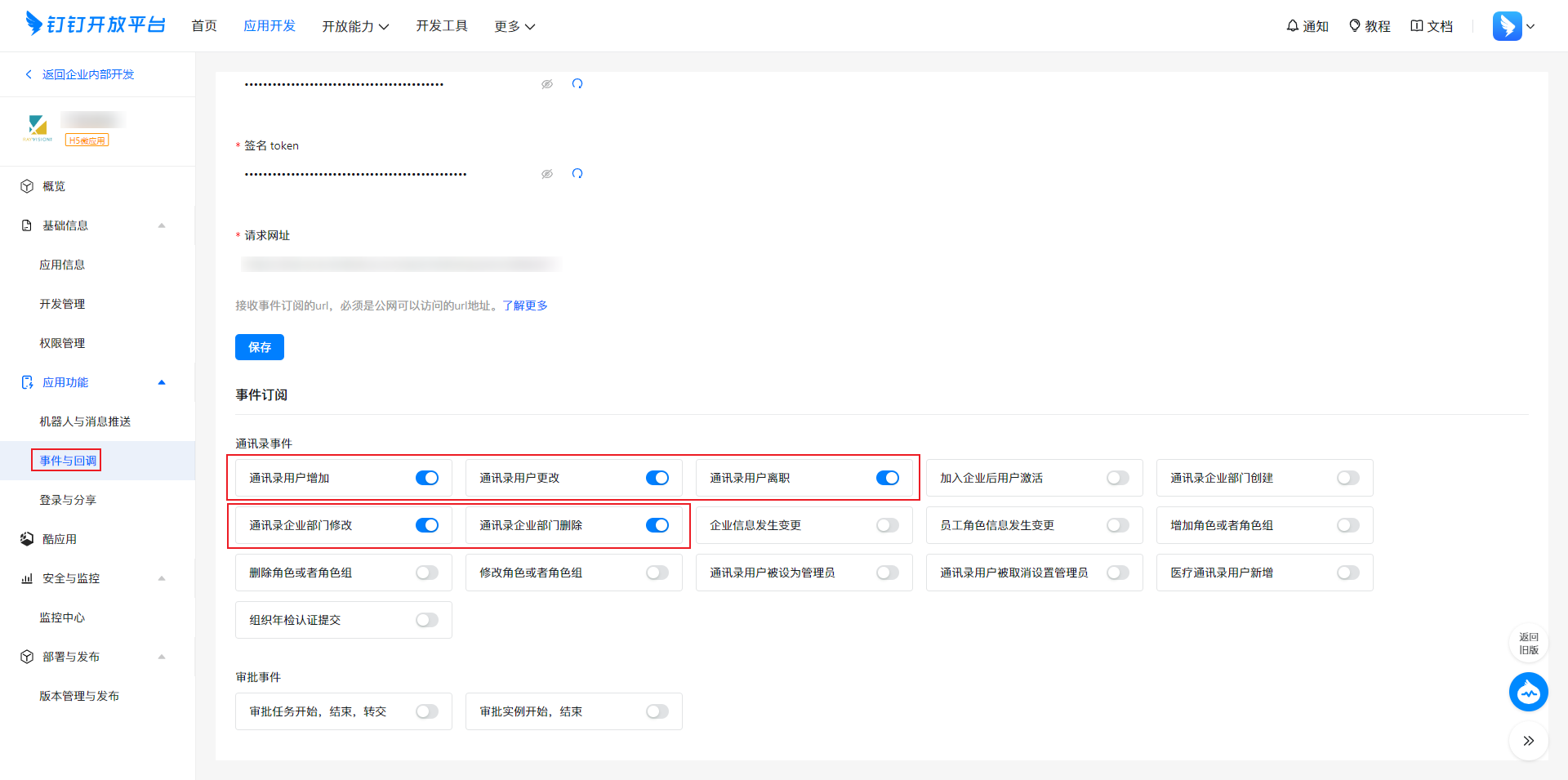This screenshot has width=1568, height=780.
Task: Click the 部署与发布 box icon
Action: (x=27, y=657)
